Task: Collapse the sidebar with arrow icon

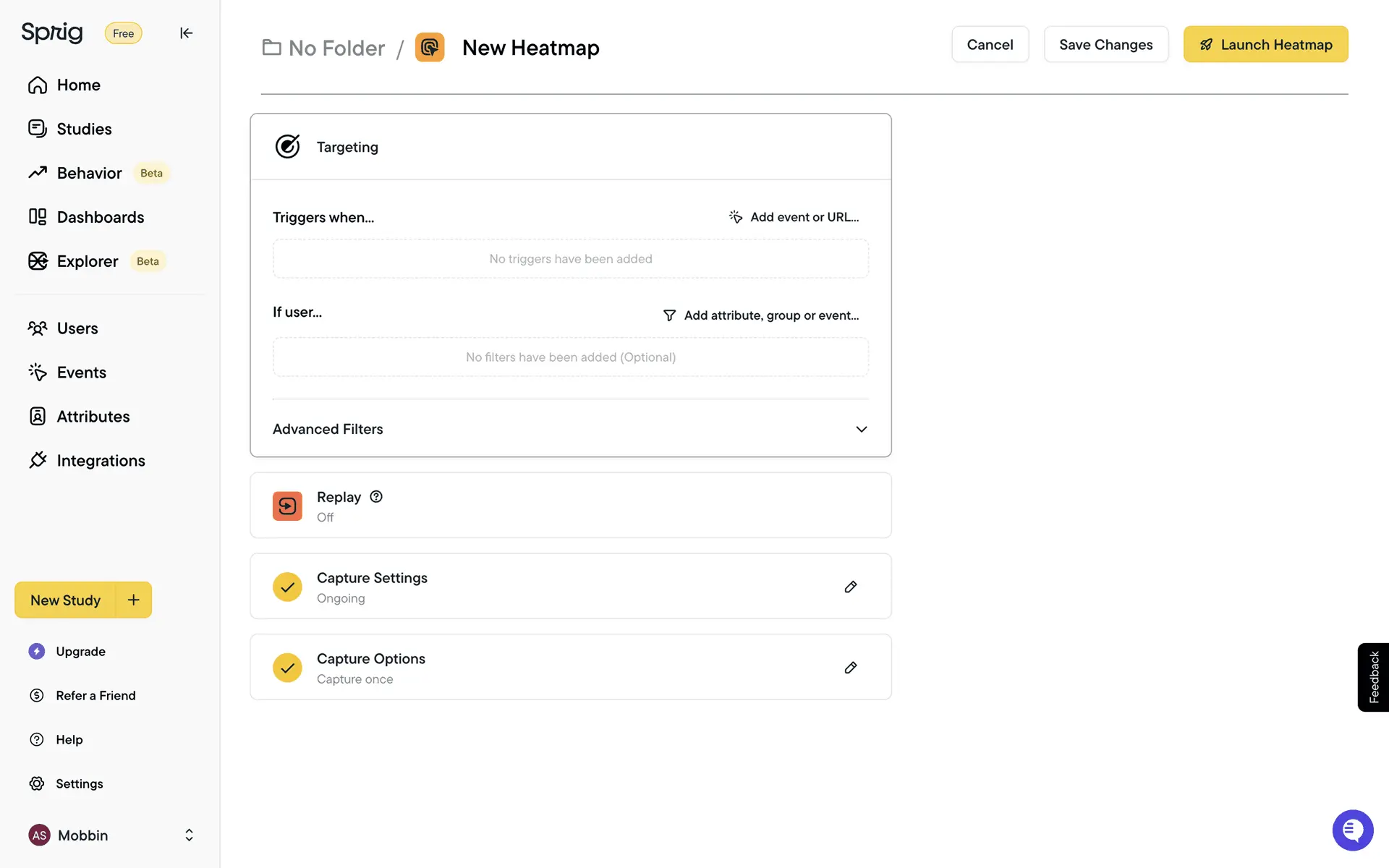Action: point(186,33)
